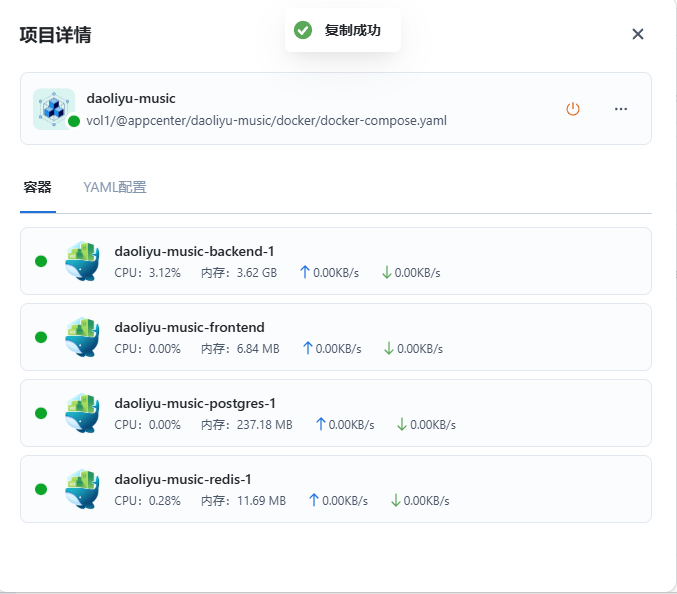The width and height of the screenshot is (677, 594).
Task: Click the blue upload arrow for backend-1
Action: (x=305, y=272)
